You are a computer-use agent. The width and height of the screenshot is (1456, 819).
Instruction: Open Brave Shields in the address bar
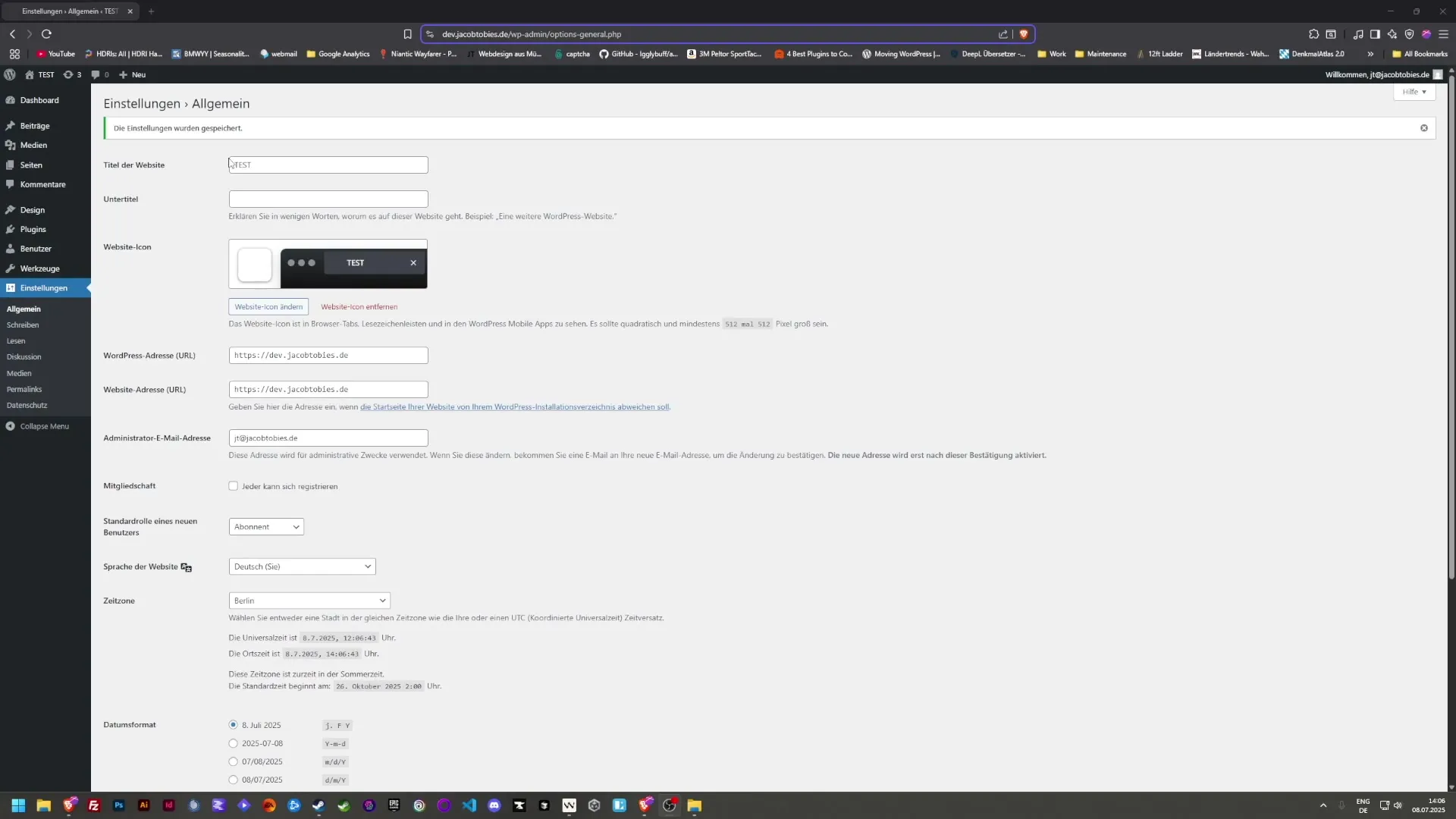[x=1025, y=34]
